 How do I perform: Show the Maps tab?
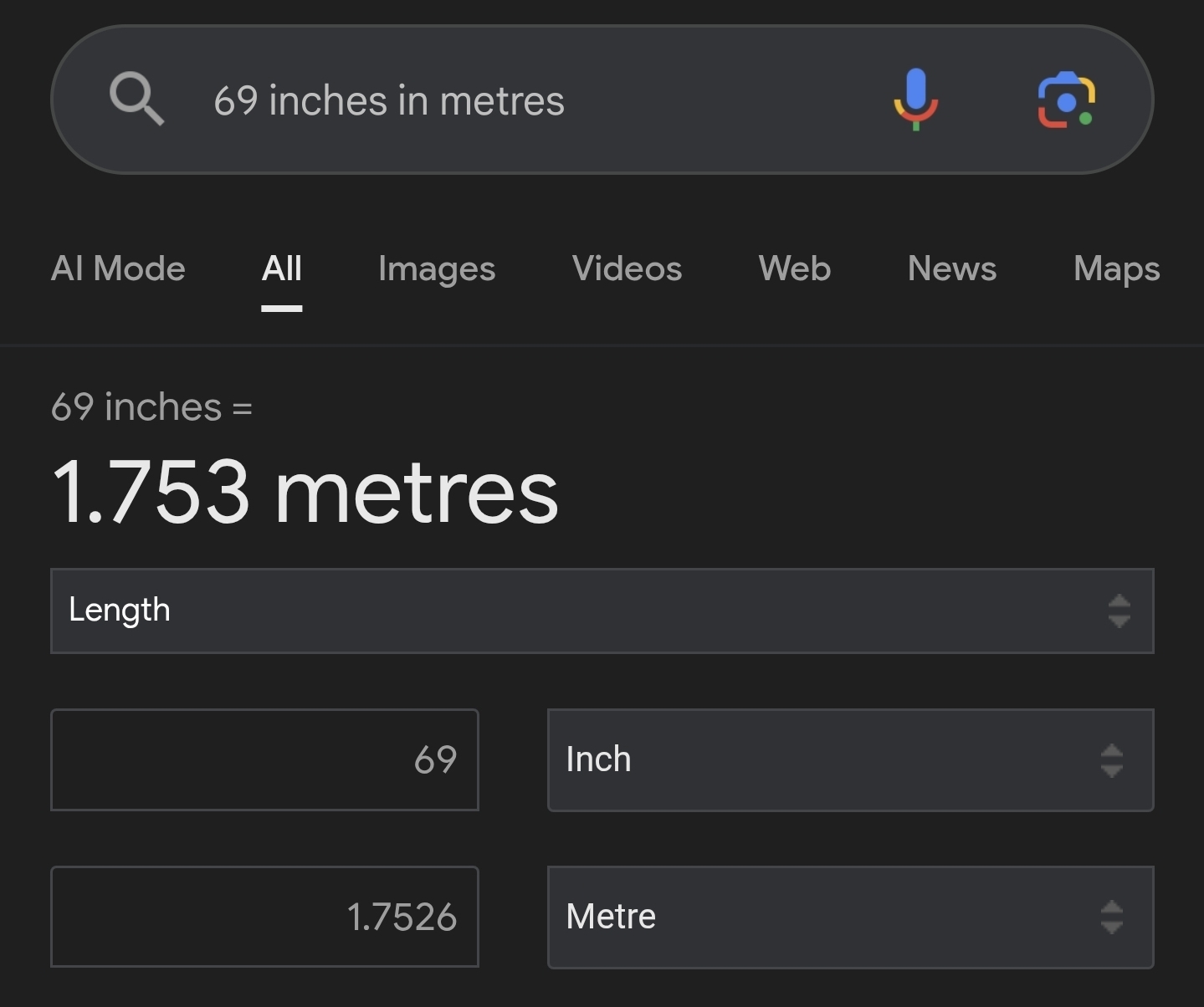click(x=1115, y=269)
